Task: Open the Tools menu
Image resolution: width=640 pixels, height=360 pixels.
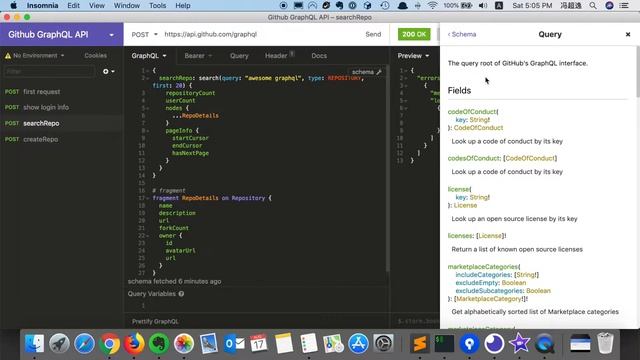Action: click(x=157, y=5)
